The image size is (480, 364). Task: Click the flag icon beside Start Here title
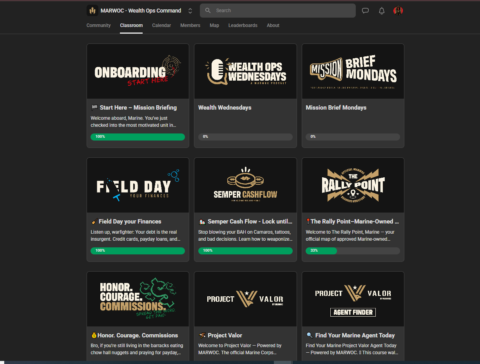click(94, 107)
